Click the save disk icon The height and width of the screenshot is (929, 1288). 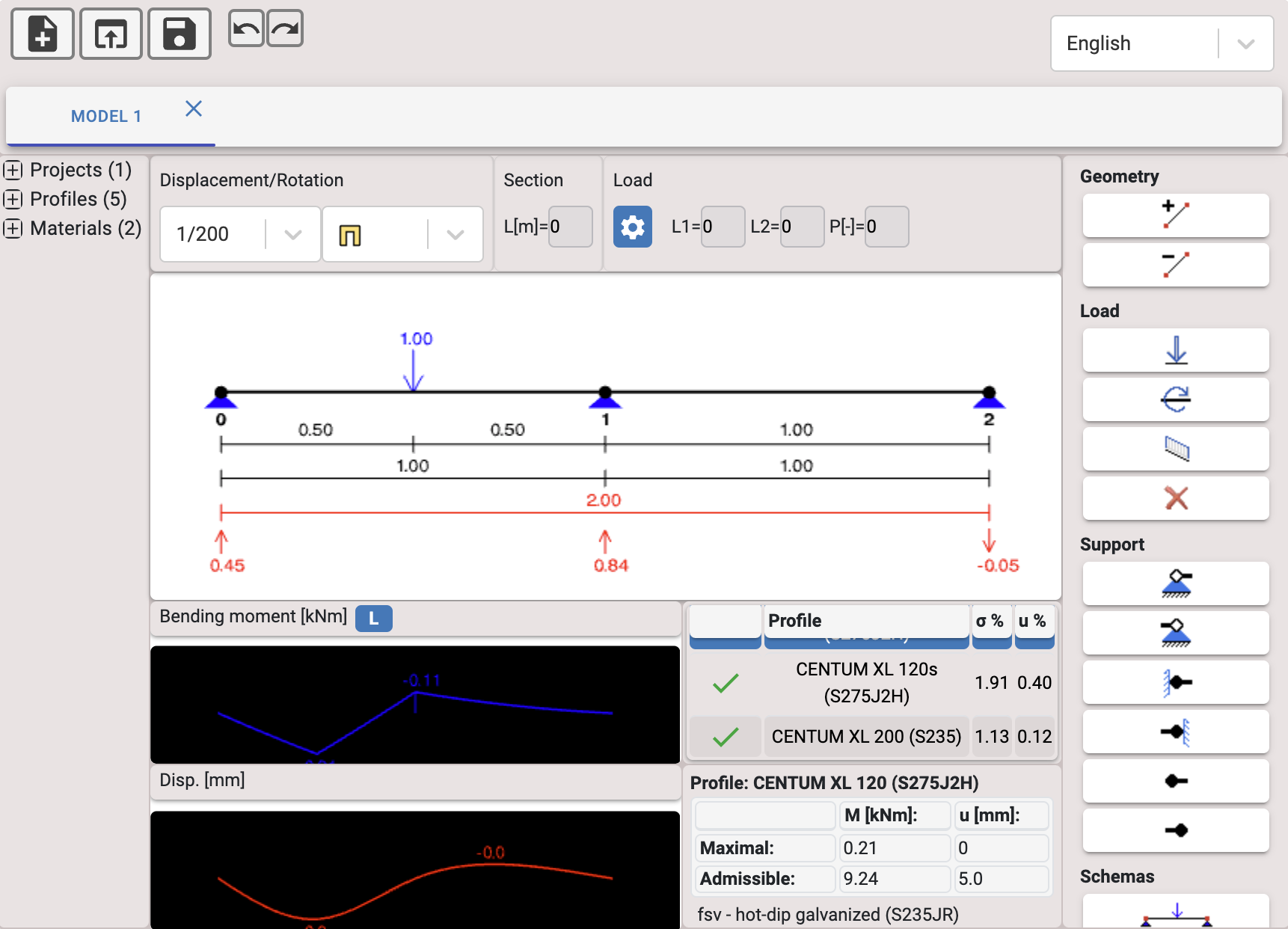pyautogui.click(x=180, y=34)
